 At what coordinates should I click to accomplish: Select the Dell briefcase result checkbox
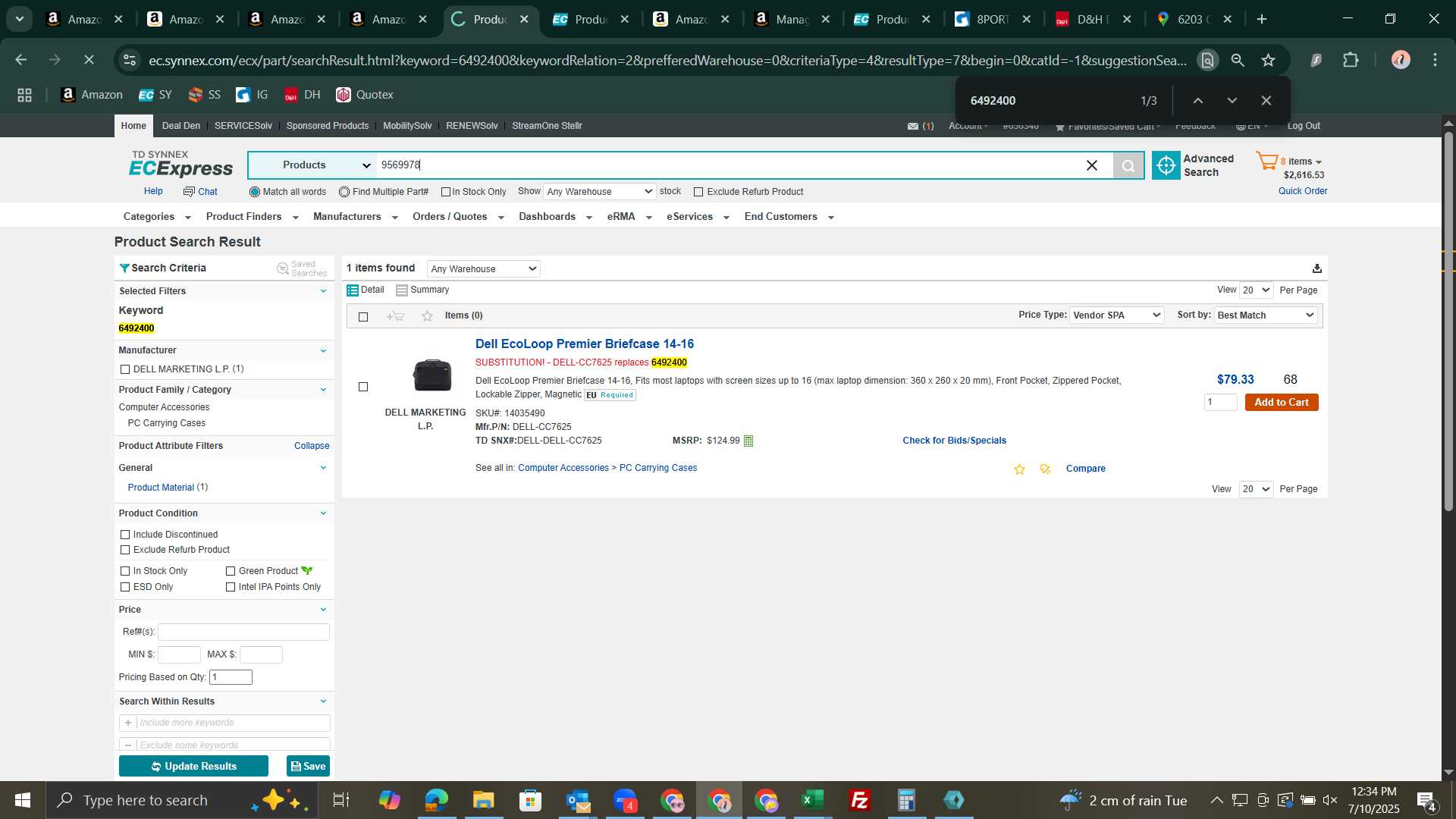(x=363, y=387)
